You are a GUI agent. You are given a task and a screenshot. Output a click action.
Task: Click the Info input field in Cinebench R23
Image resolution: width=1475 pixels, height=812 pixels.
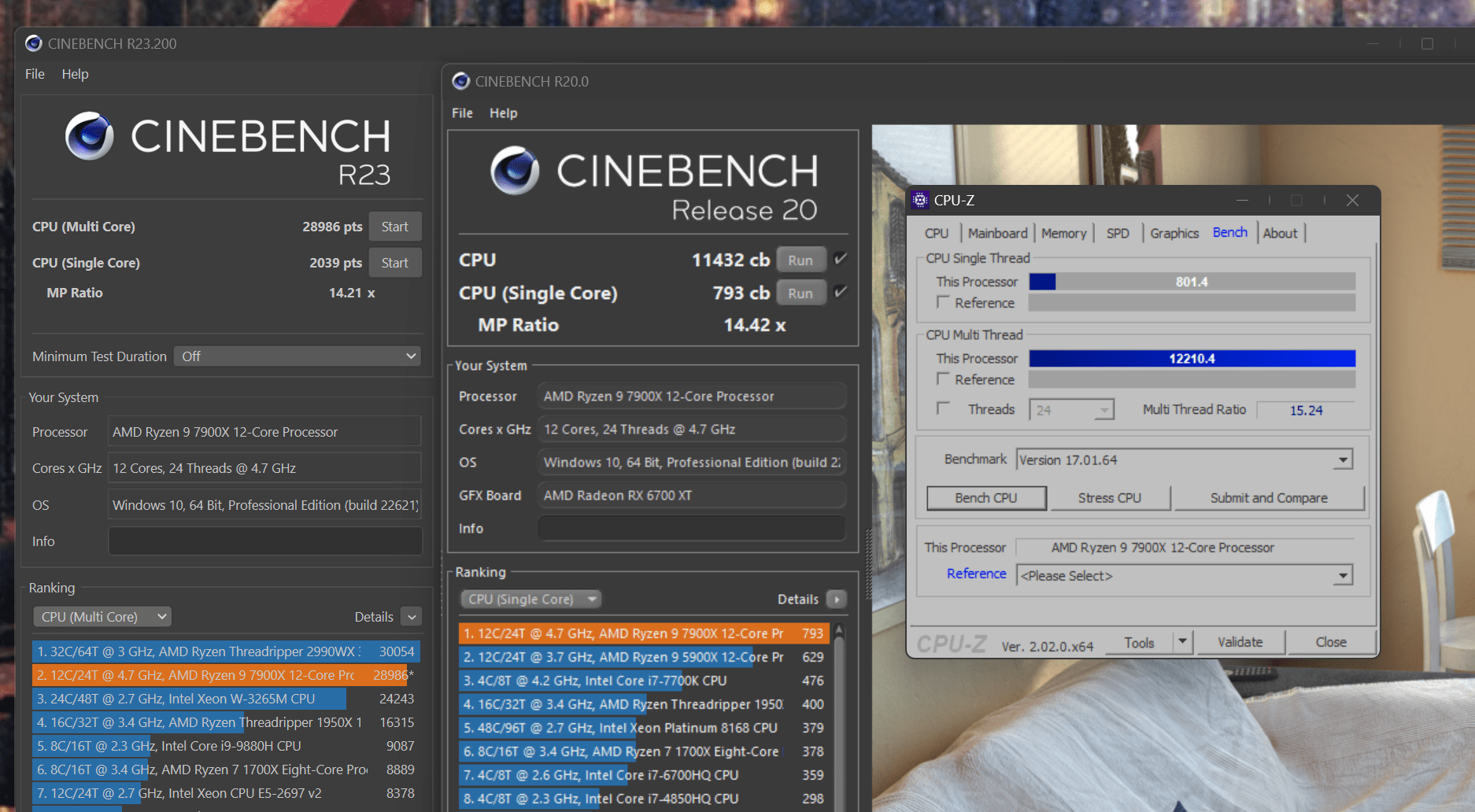click(265, 541)
